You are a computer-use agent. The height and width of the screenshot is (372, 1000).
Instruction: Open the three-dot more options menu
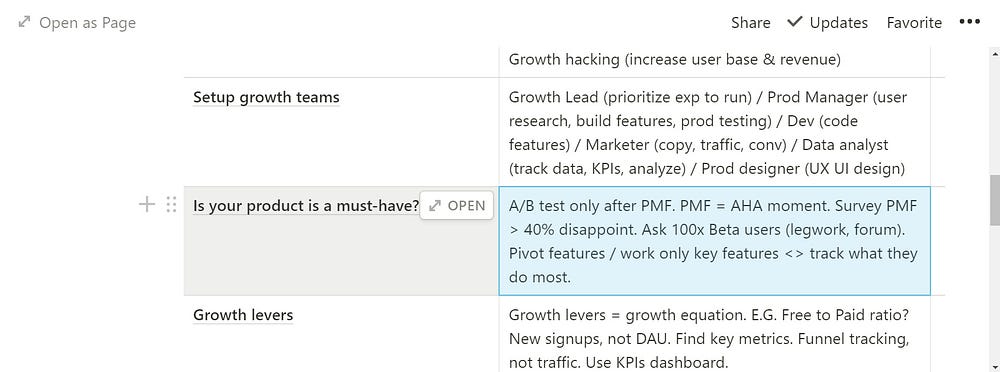[x=969, y=22]
